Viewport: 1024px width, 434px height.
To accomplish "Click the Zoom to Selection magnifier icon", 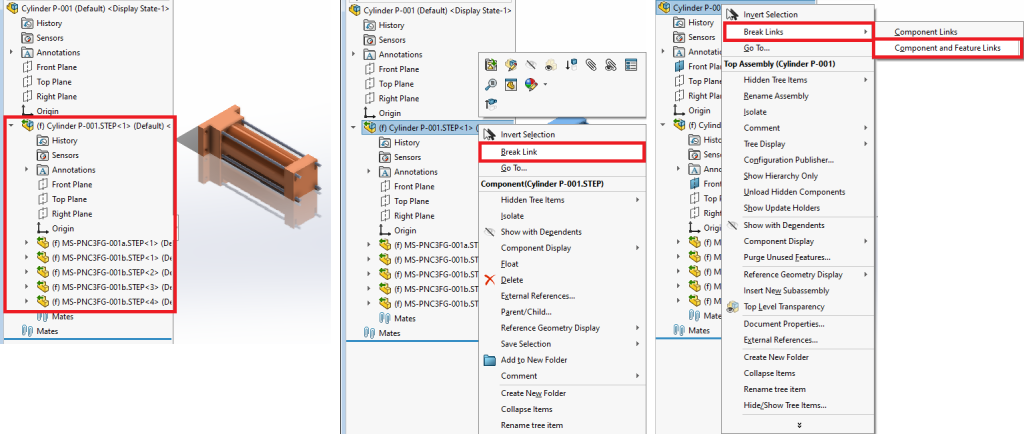I will tap(490, 85).
